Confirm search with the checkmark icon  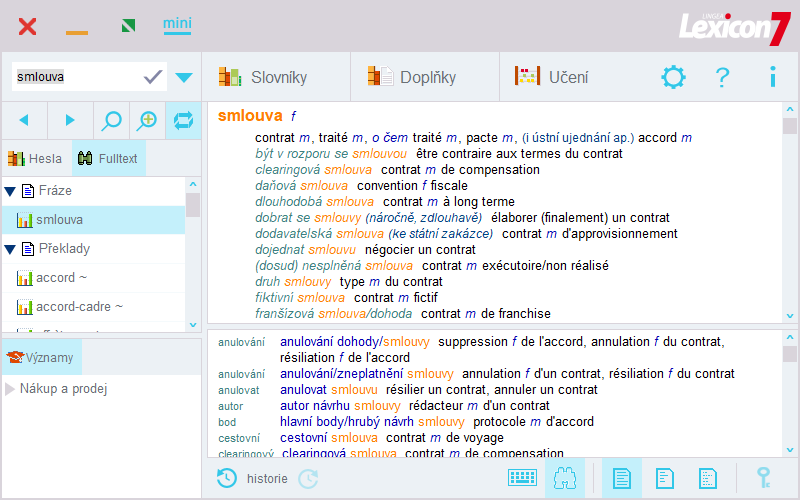coord(153,77)
